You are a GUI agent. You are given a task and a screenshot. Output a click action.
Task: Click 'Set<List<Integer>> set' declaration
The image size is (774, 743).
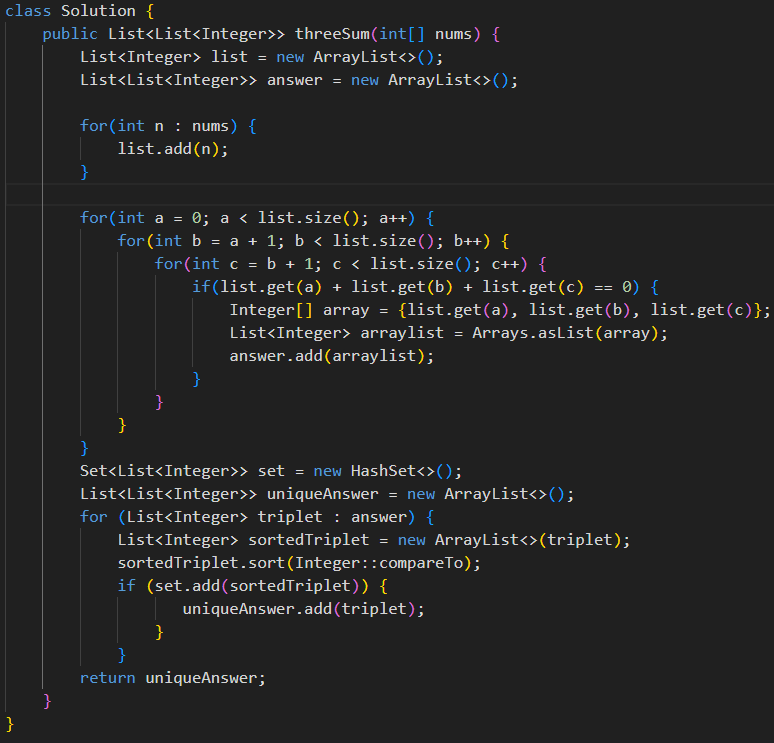(183, 471)
